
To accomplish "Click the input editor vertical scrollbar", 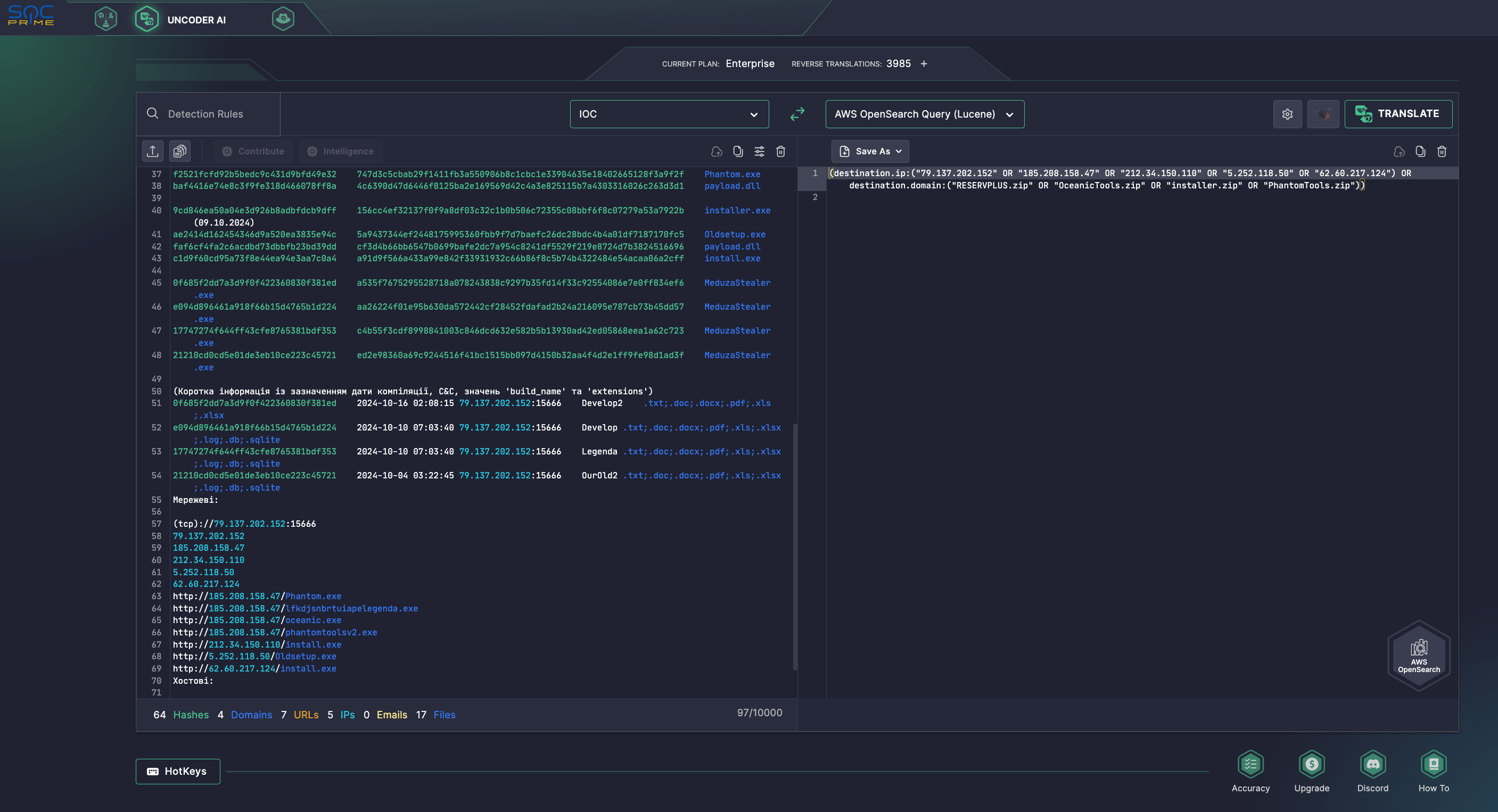I will [x=794, y=546].
